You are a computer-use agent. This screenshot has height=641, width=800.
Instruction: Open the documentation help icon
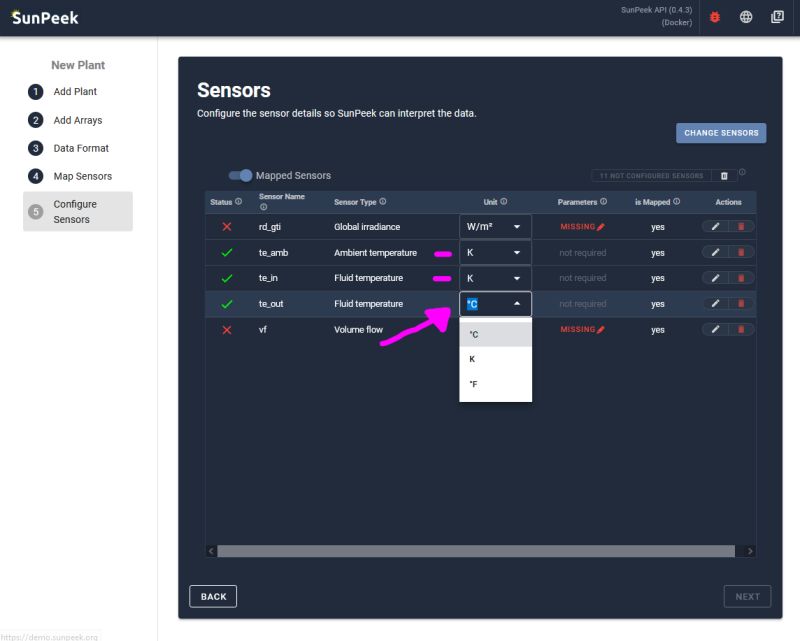click(777, 17)
